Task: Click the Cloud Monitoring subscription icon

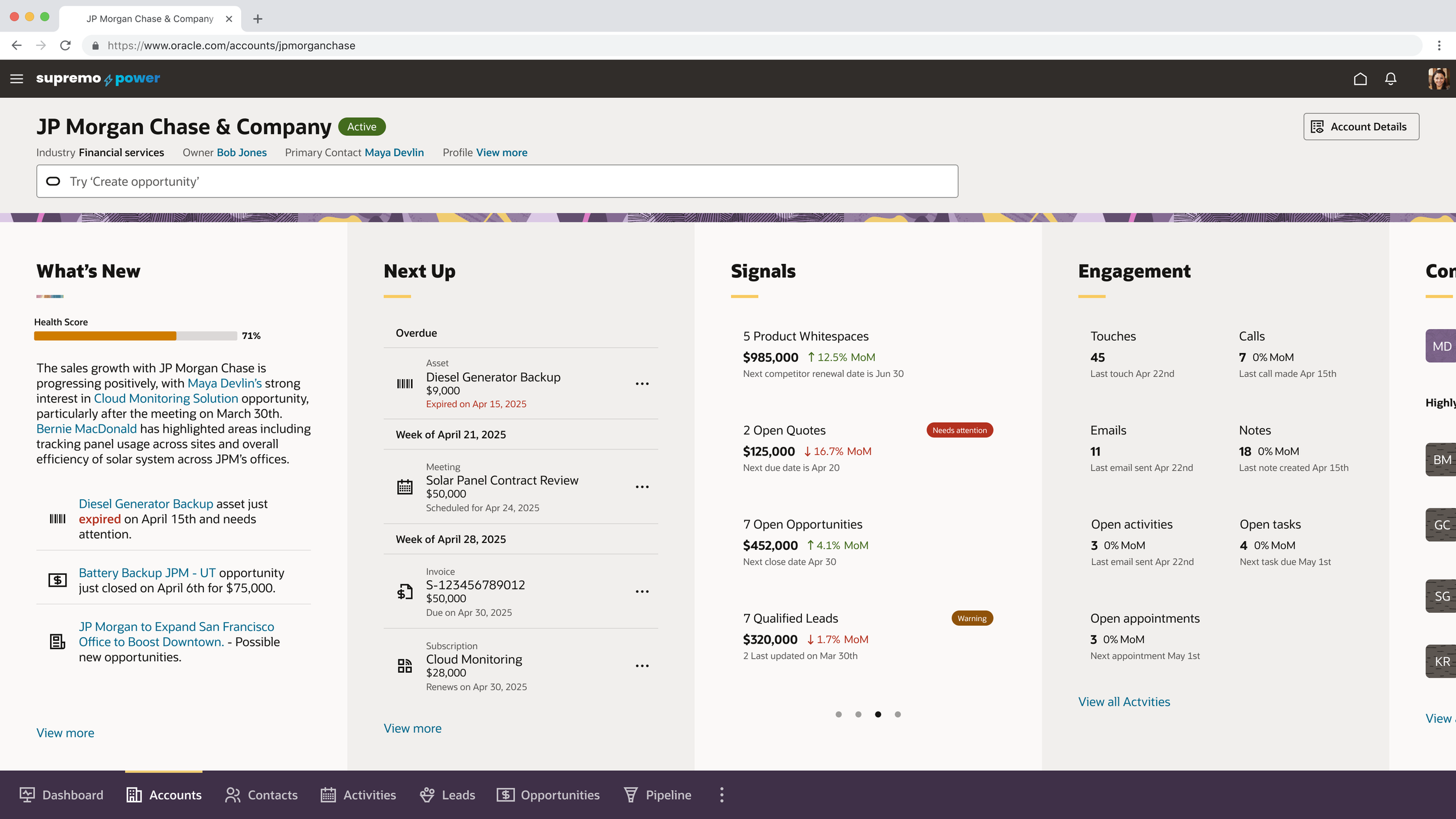Action: point(405,666)
